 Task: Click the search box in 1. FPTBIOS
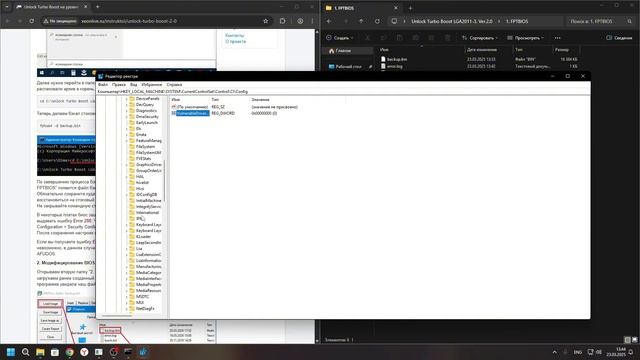(601, 21)
